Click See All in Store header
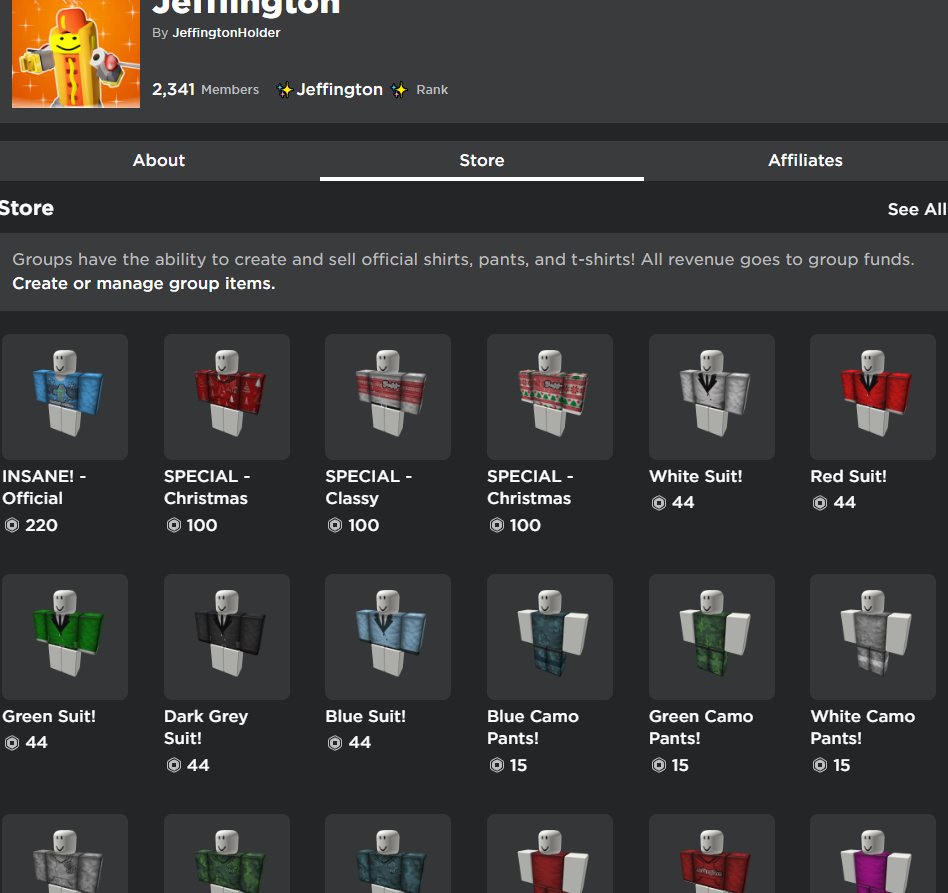Image resolution: width=948 pixels, height=893 pixels. (917, 209)
